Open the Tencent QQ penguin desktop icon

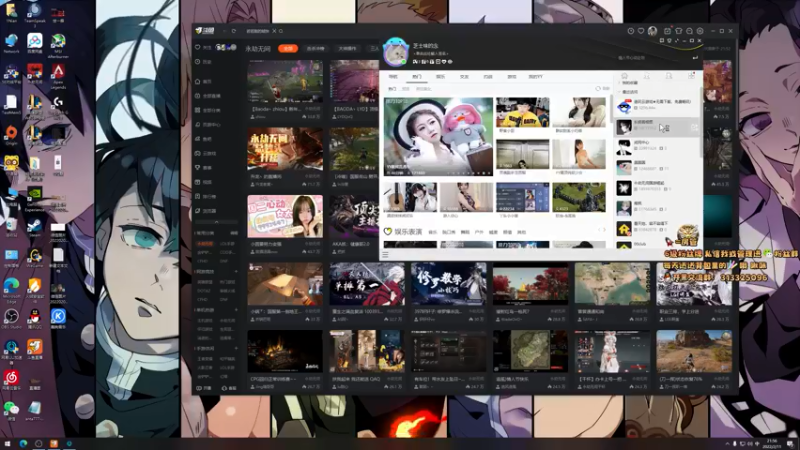coord(35,318)
